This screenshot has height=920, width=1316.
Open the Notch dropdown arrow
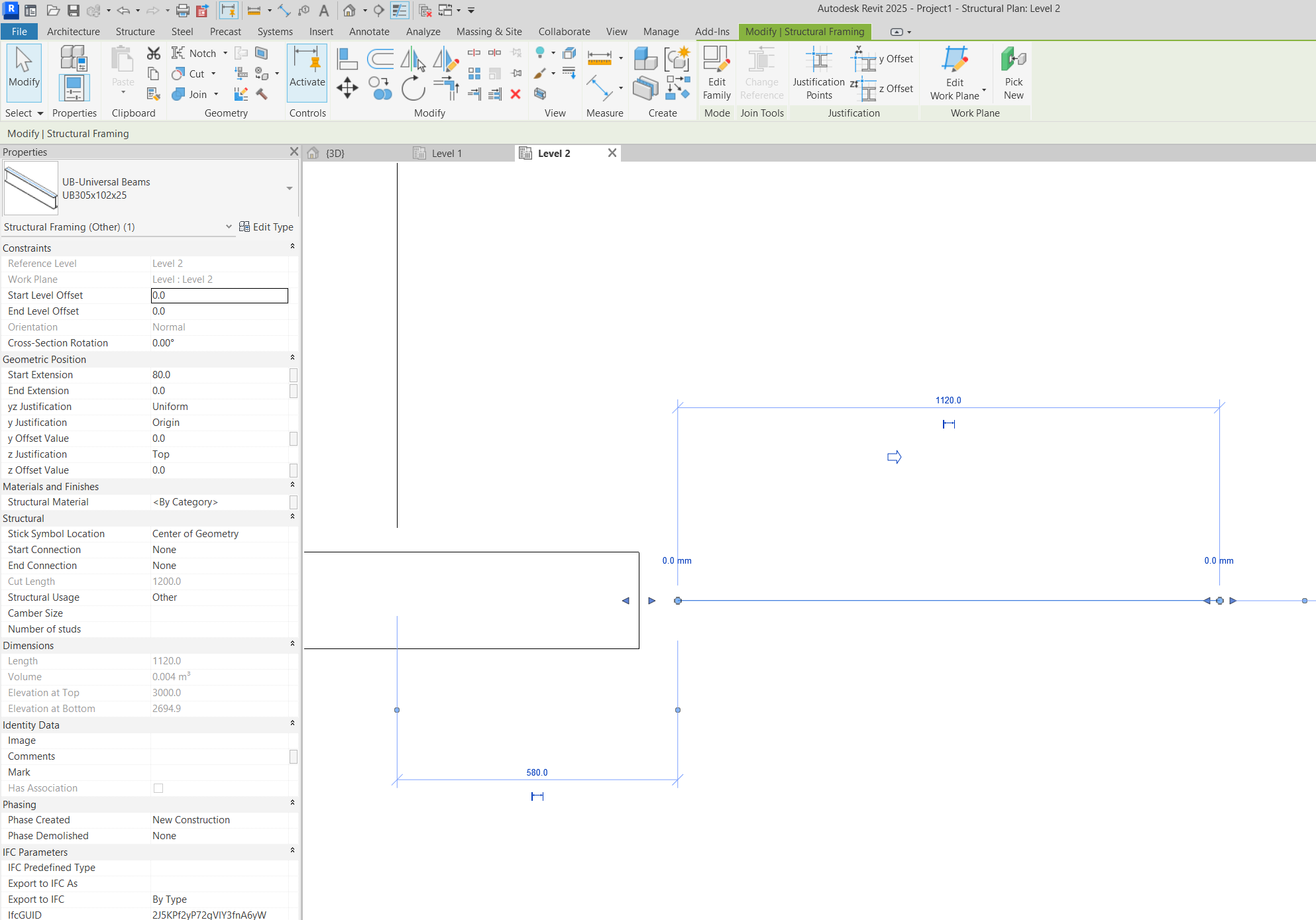click(x=225, y=53)
